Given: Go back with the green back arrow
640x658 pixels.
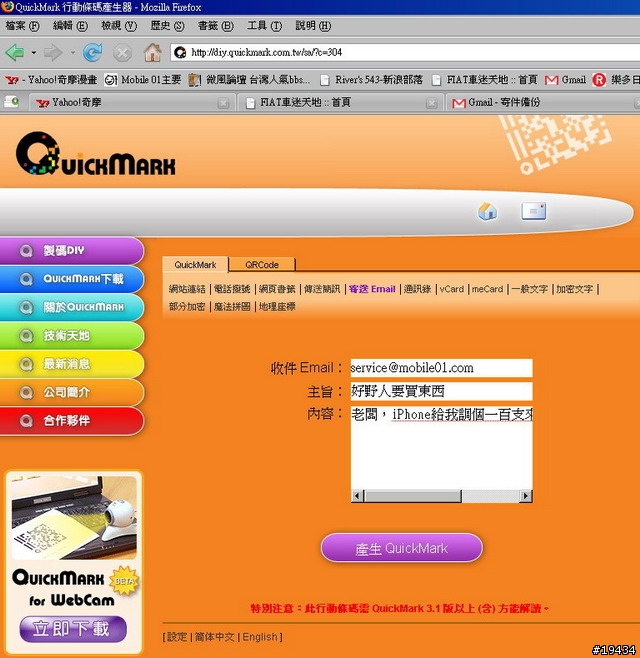Looking at the screenshot, I should tap(15, 53).
